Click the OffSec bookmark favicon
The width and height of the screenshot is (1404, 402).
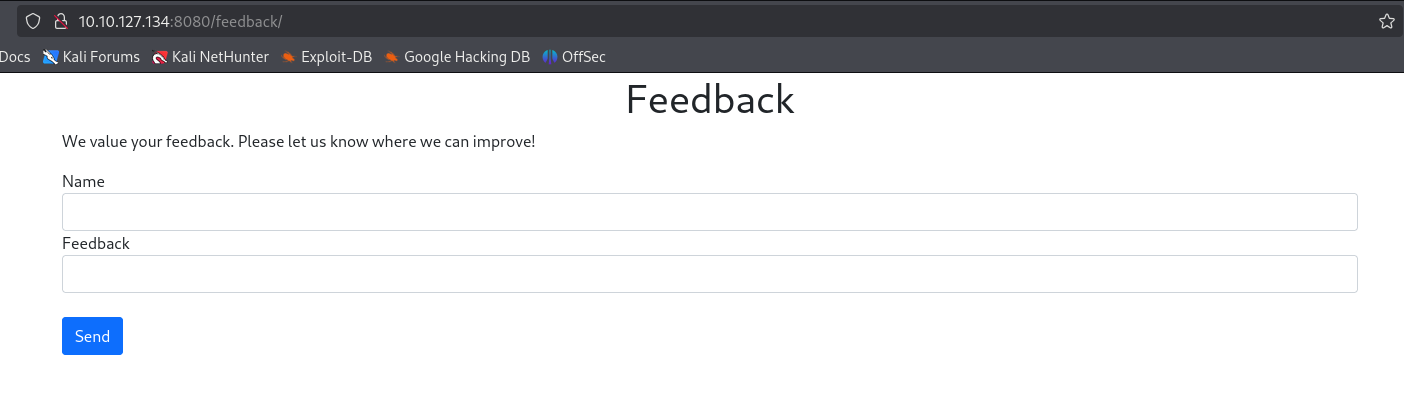(x=550, y=57)
